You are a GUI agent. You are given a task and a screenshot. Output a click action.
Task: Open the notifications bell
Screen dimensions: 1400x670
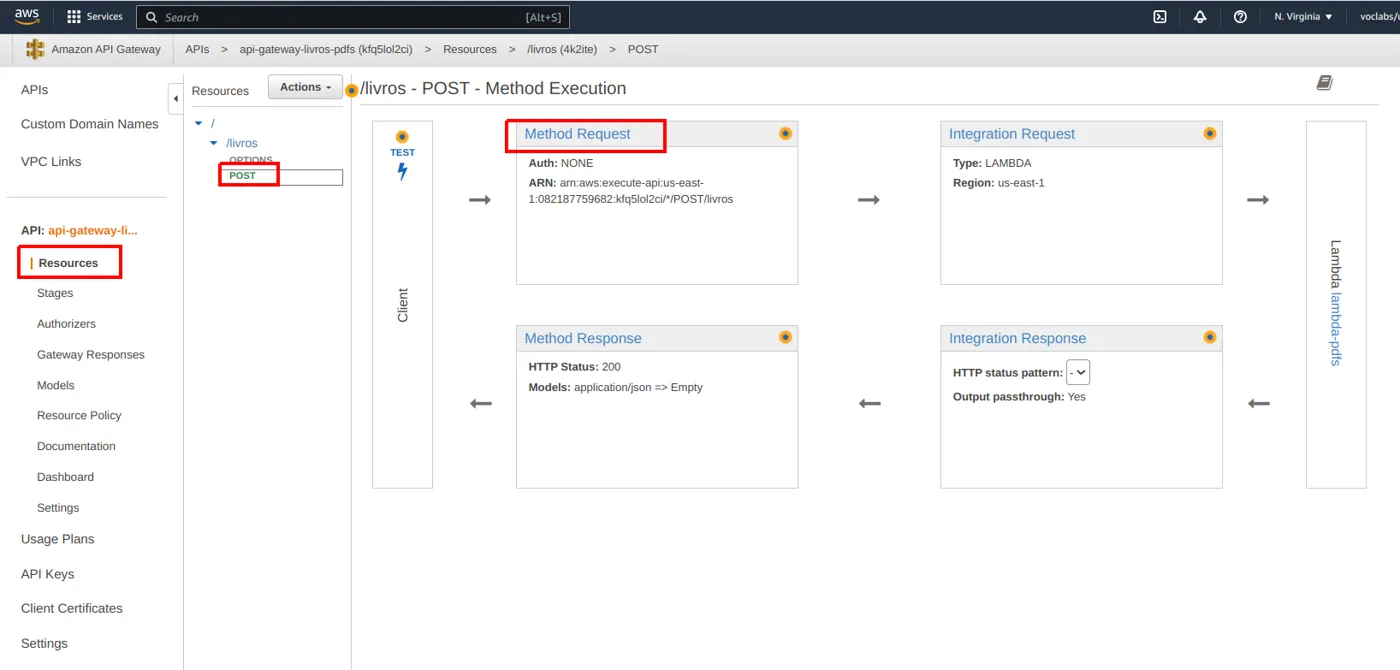coord(1200,17)
